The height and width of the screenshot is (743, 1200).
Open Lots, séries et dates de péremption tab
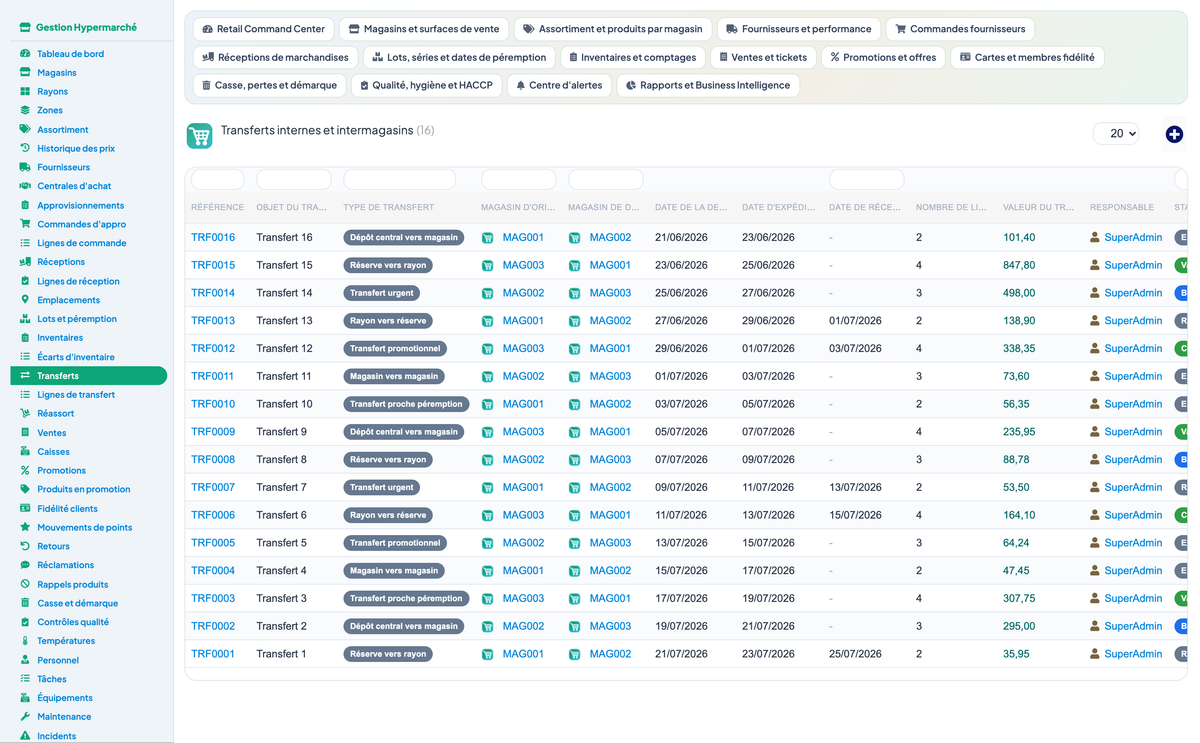pos(459,57)
